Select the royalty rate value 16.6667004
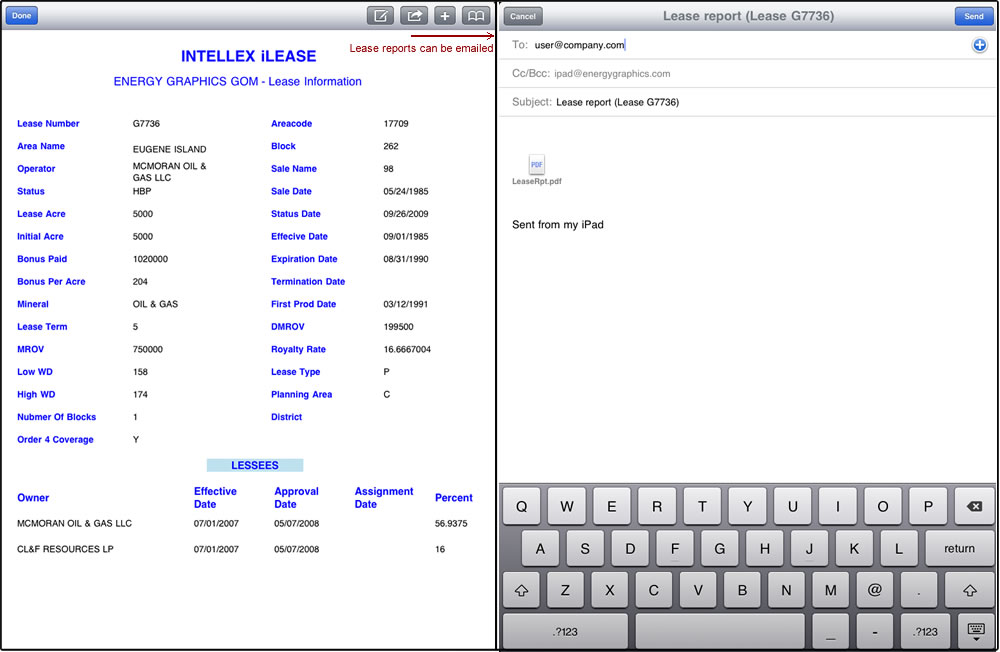1000x652 pixels. pos(407,350)
